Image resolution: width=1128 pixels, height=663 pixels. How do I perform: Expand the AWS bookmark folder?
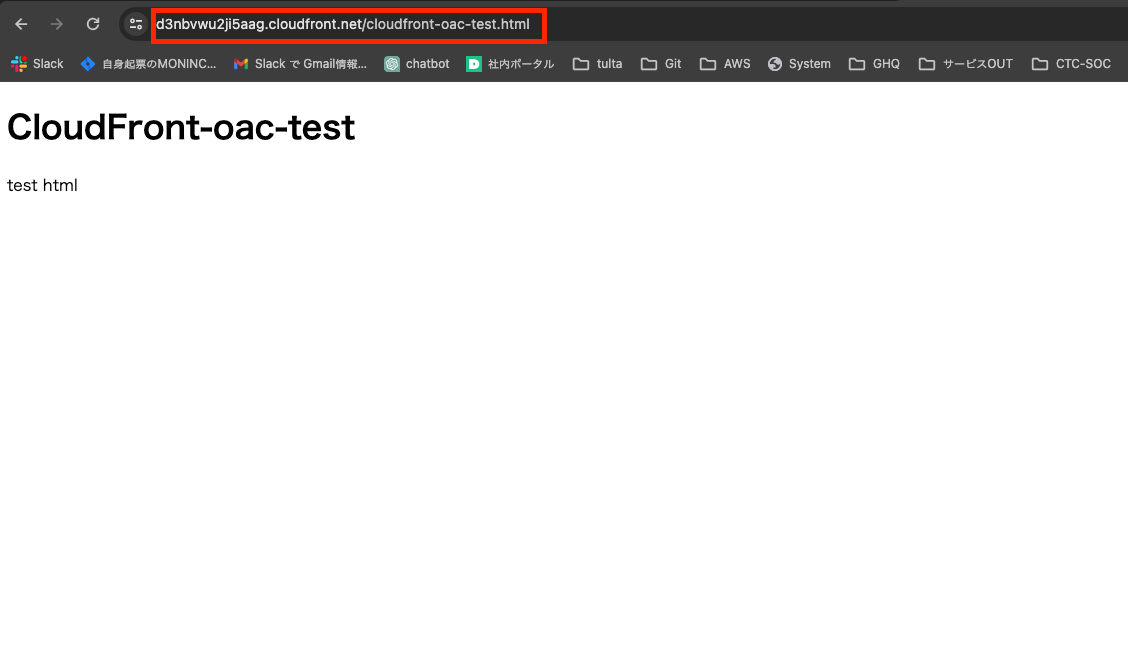click(725, 64)
